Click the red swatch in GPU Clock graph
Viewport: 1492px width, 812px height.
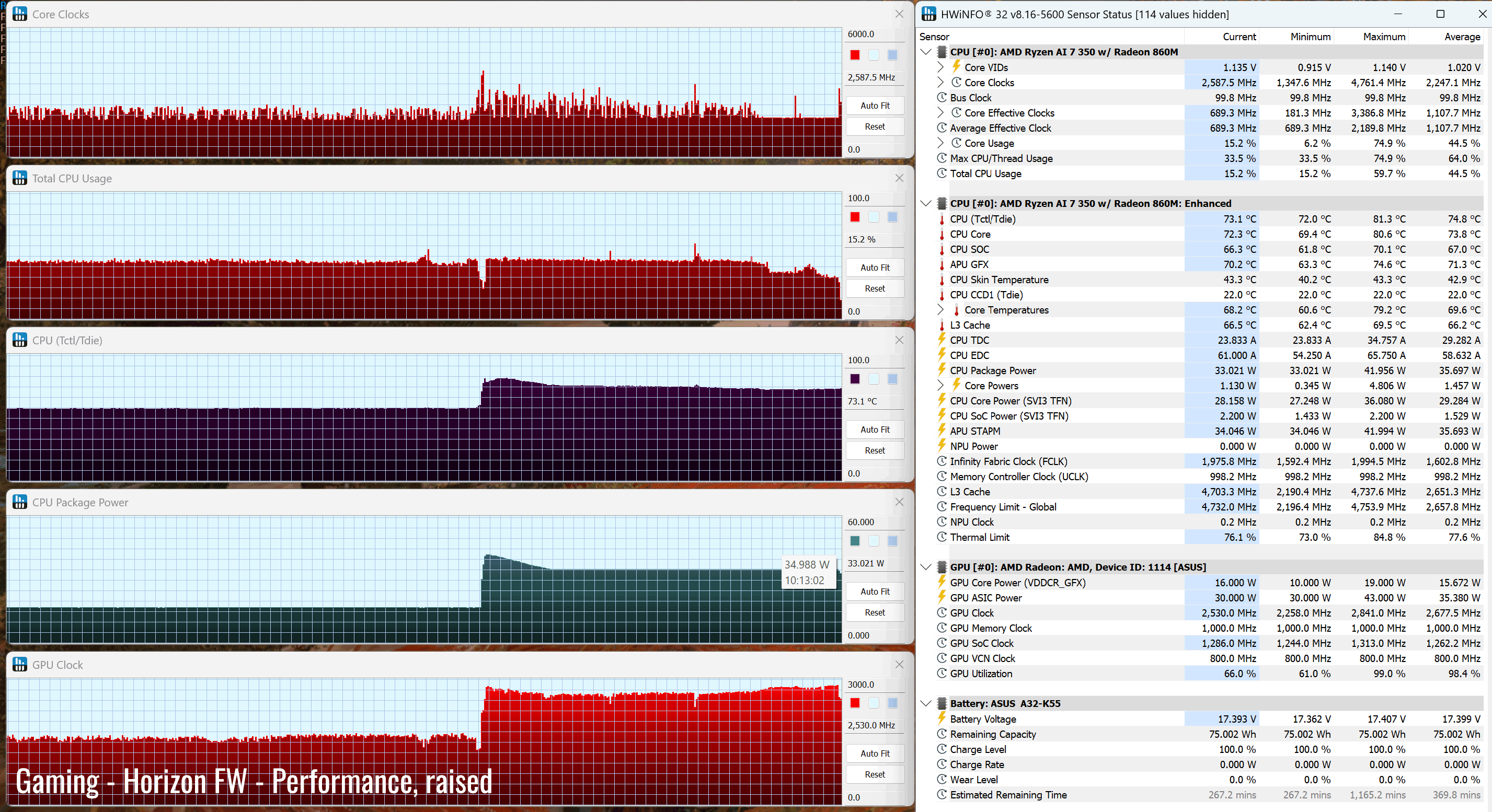click(x=855, y=703)
